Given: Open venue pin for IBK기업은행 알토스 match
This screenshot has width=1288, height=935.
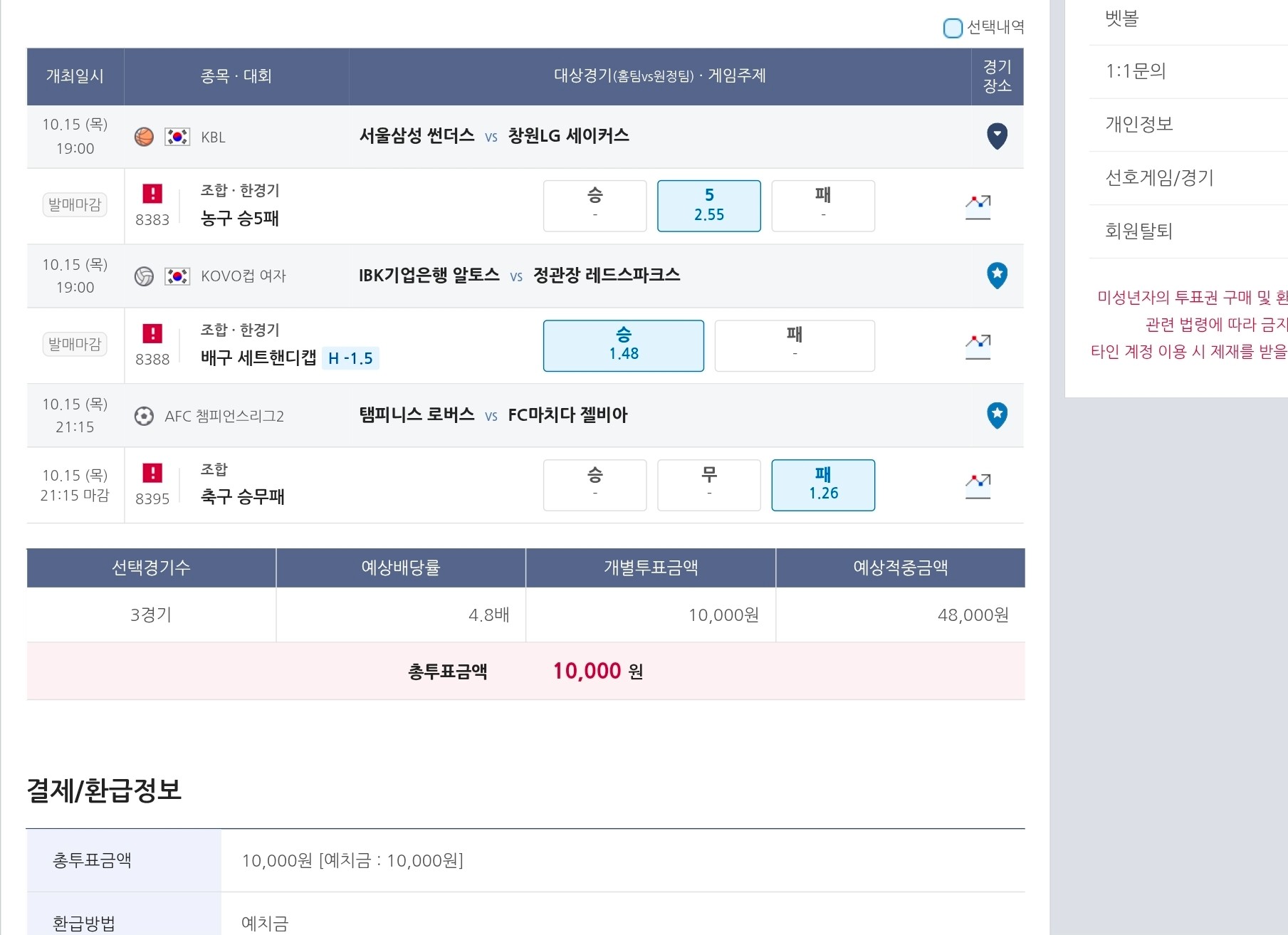Looking at the screenshot, I should tap(997, 276).
